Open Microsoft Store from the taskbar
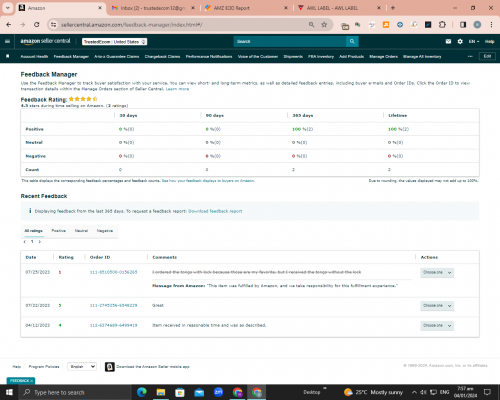This screenshot has width=500, height=400. 180,392
